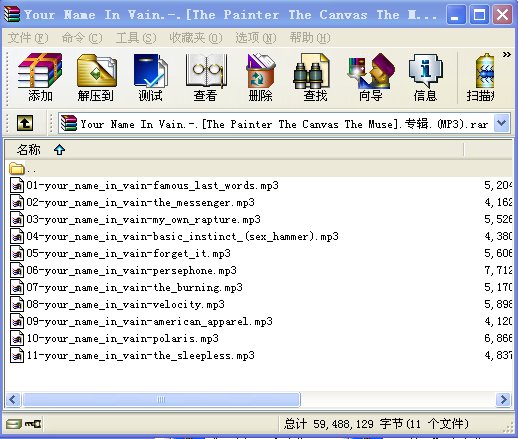Show archive 信息 (Info)
This screenshot has height=439, width=518.
coord(425,77)
